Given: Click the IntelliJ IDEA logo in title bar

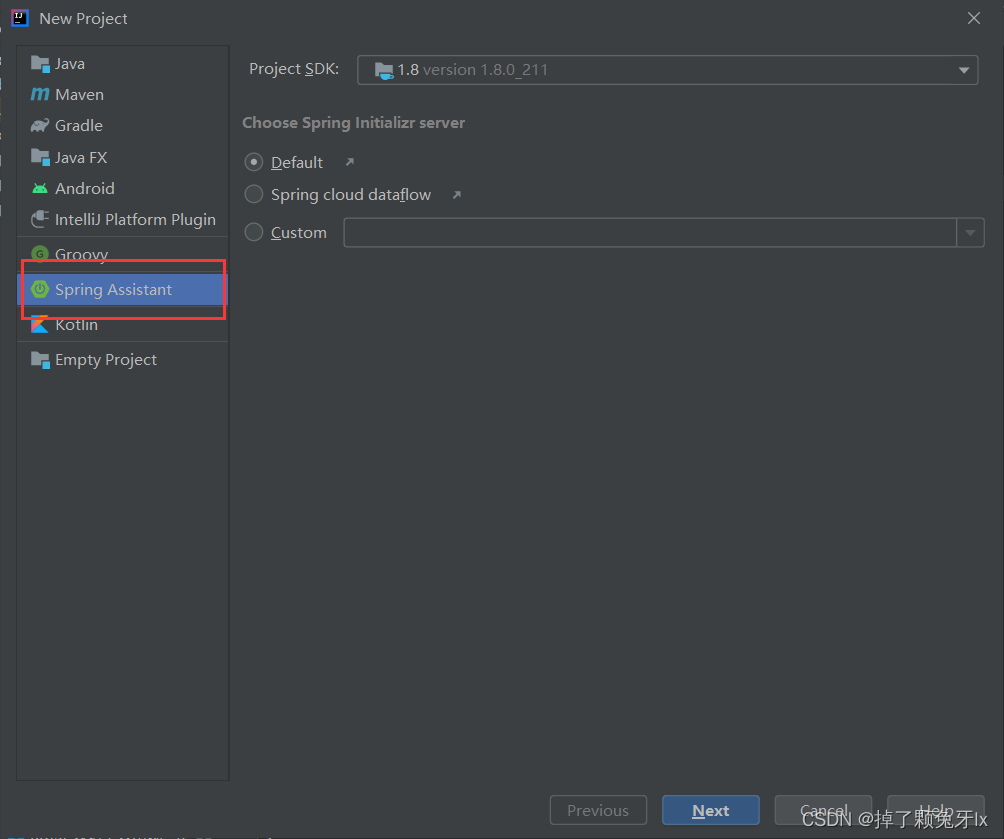Looking at the screenshot, I should pyautogui.click(x=20, y=18).
